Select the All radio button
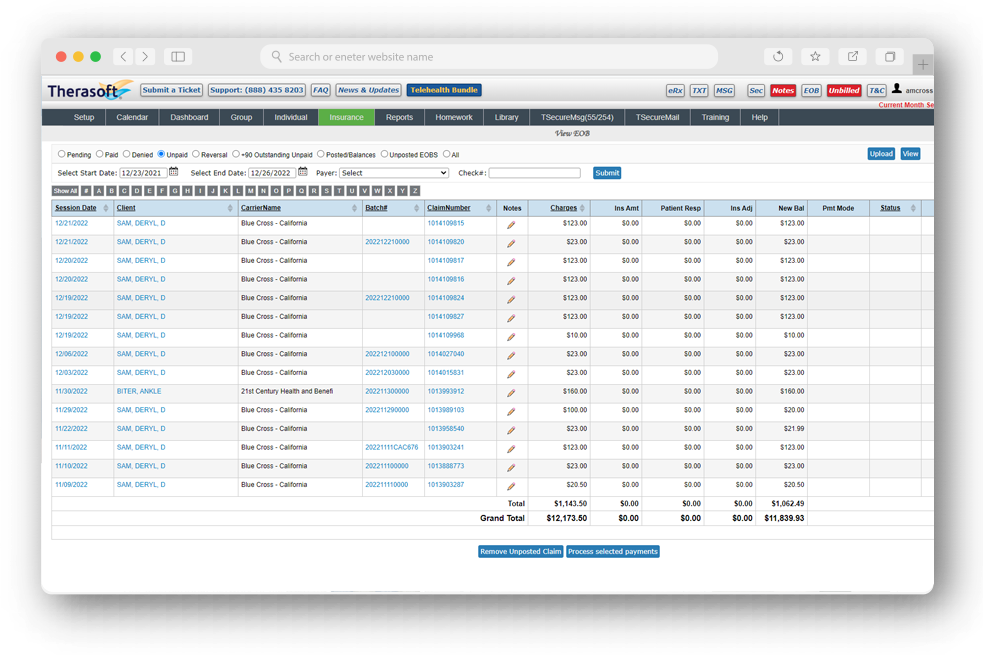The width and height of the screenshot is (983, 655). 446,154
